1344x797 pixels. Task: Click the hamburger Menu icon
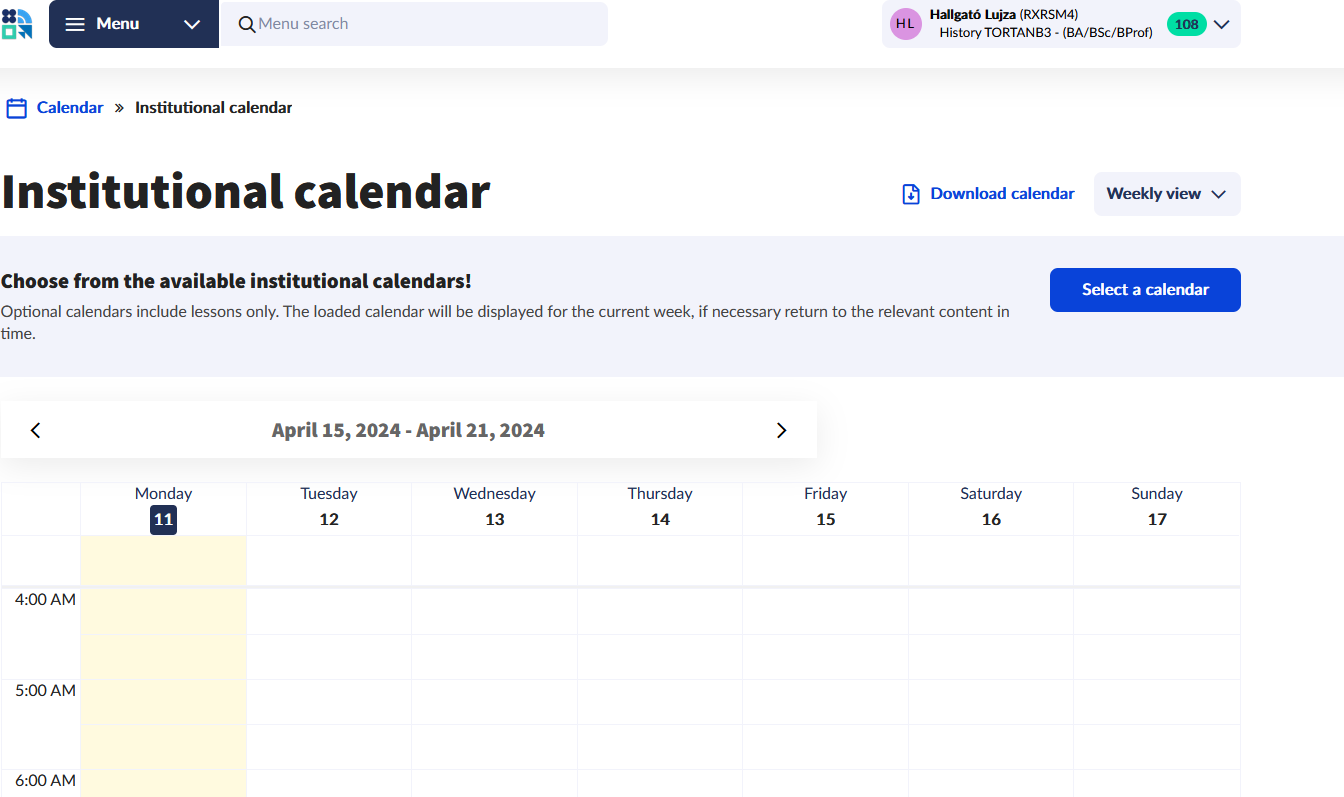75,24
